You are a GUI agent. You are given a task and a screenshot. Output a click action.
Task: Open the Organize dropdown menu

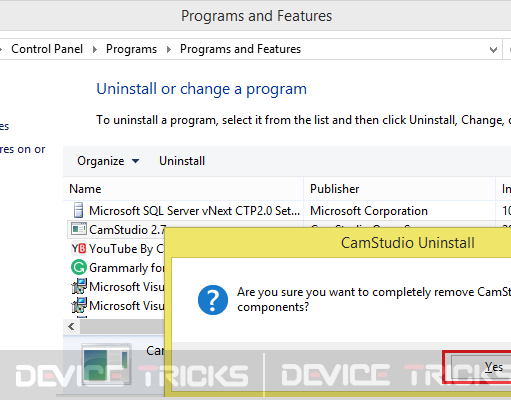[108, 161]
